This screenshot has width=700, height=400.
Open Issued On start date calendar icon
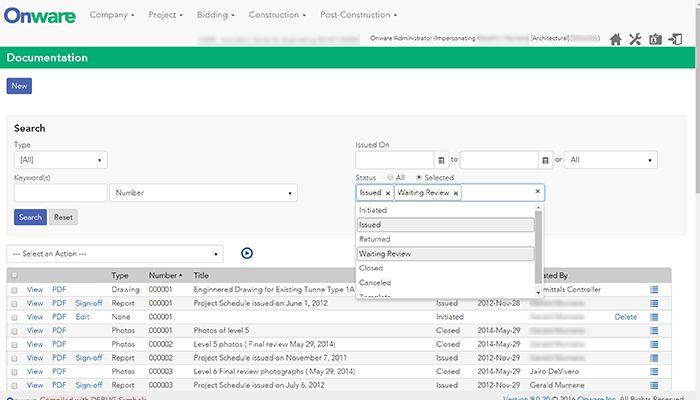pos(441,160)
